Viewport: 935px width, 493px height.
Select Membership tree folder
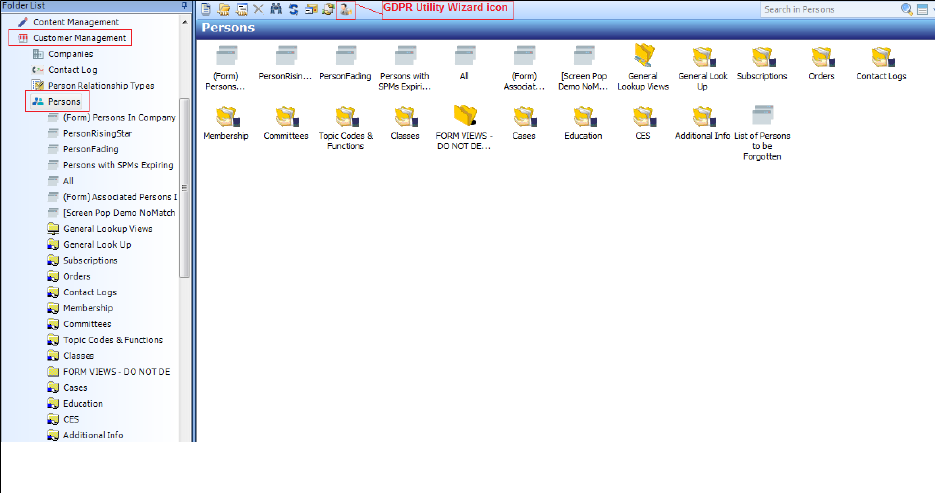click(88, 308)
